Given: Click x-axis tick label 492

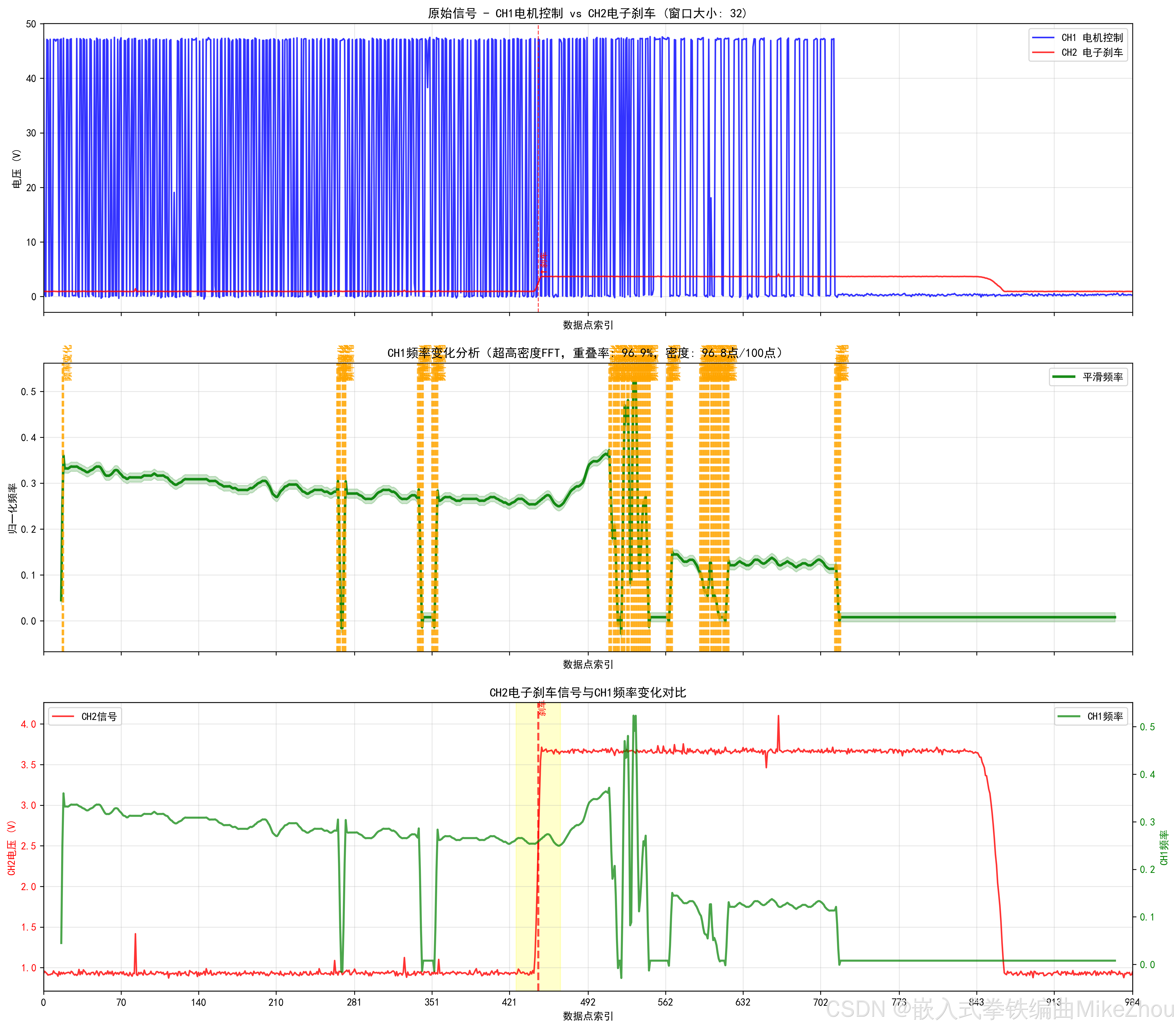Looking at the screenshot, I should 588,1002.
